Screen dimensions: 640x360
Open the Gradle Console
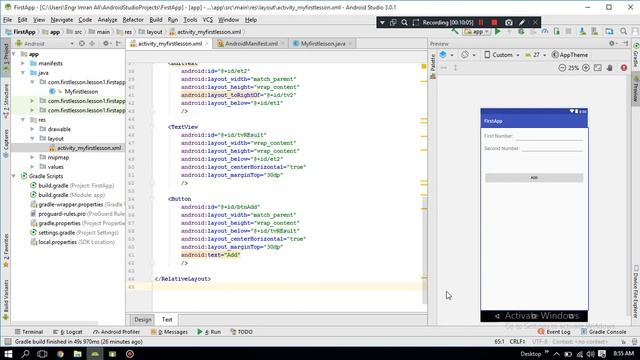coord(603,332)
